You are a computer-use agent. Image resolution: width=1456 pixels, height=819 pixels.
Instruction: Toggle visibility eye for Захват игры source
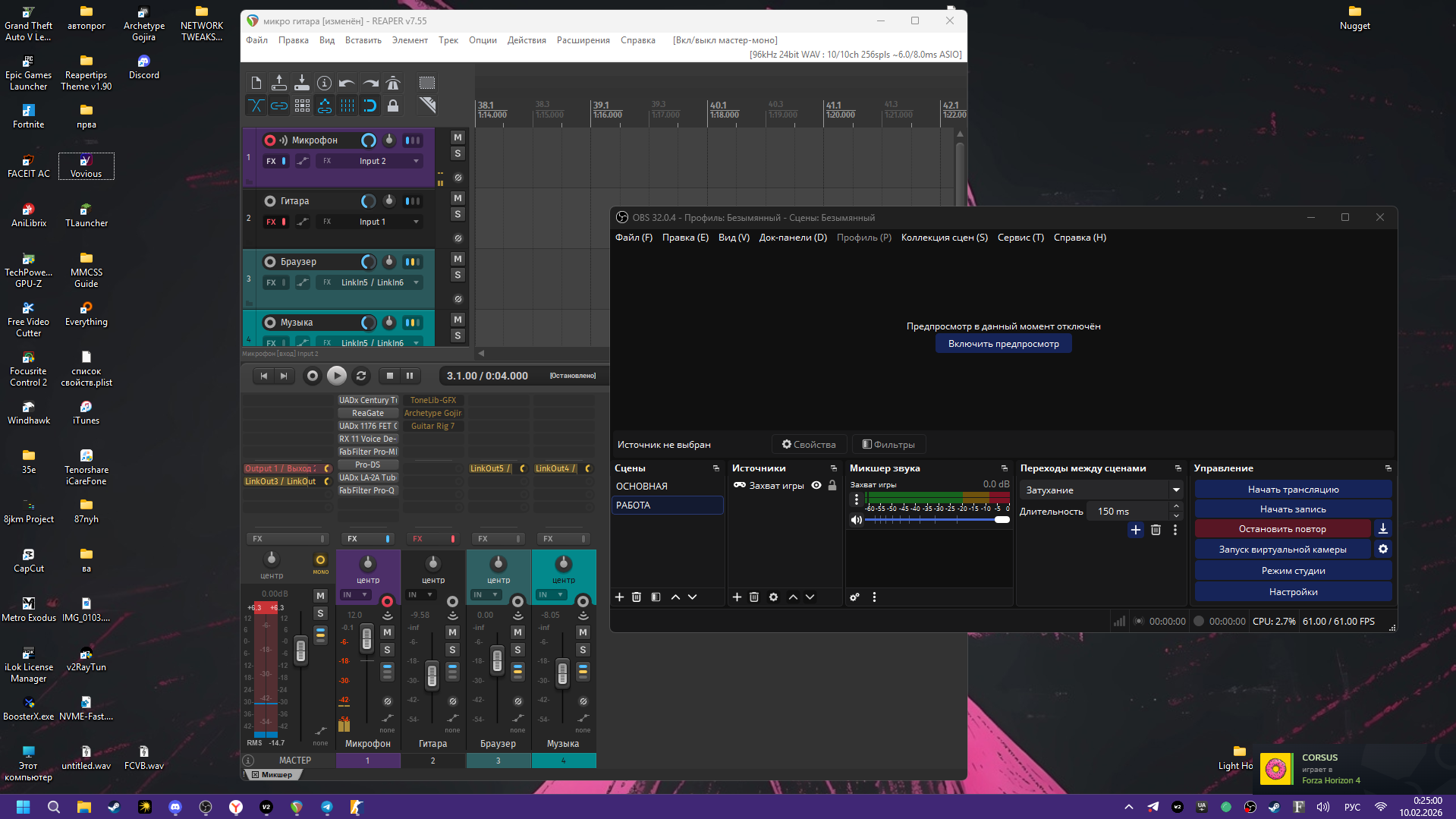tap(816, 486)
